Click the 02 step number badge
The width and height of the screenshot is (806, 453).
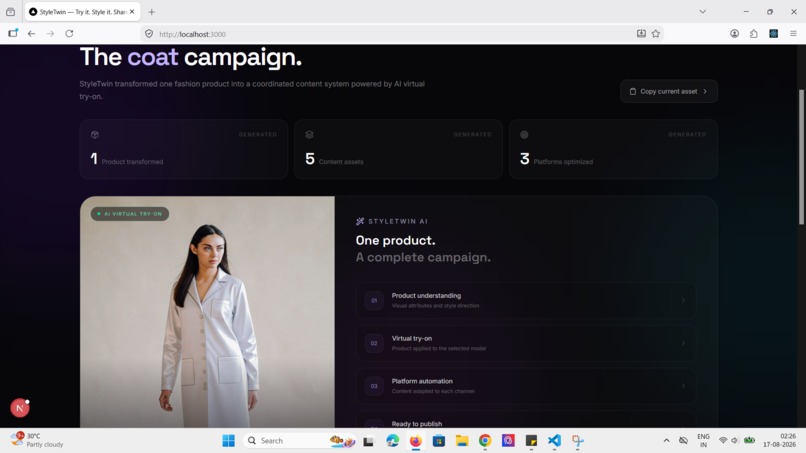tap(374, 343)
